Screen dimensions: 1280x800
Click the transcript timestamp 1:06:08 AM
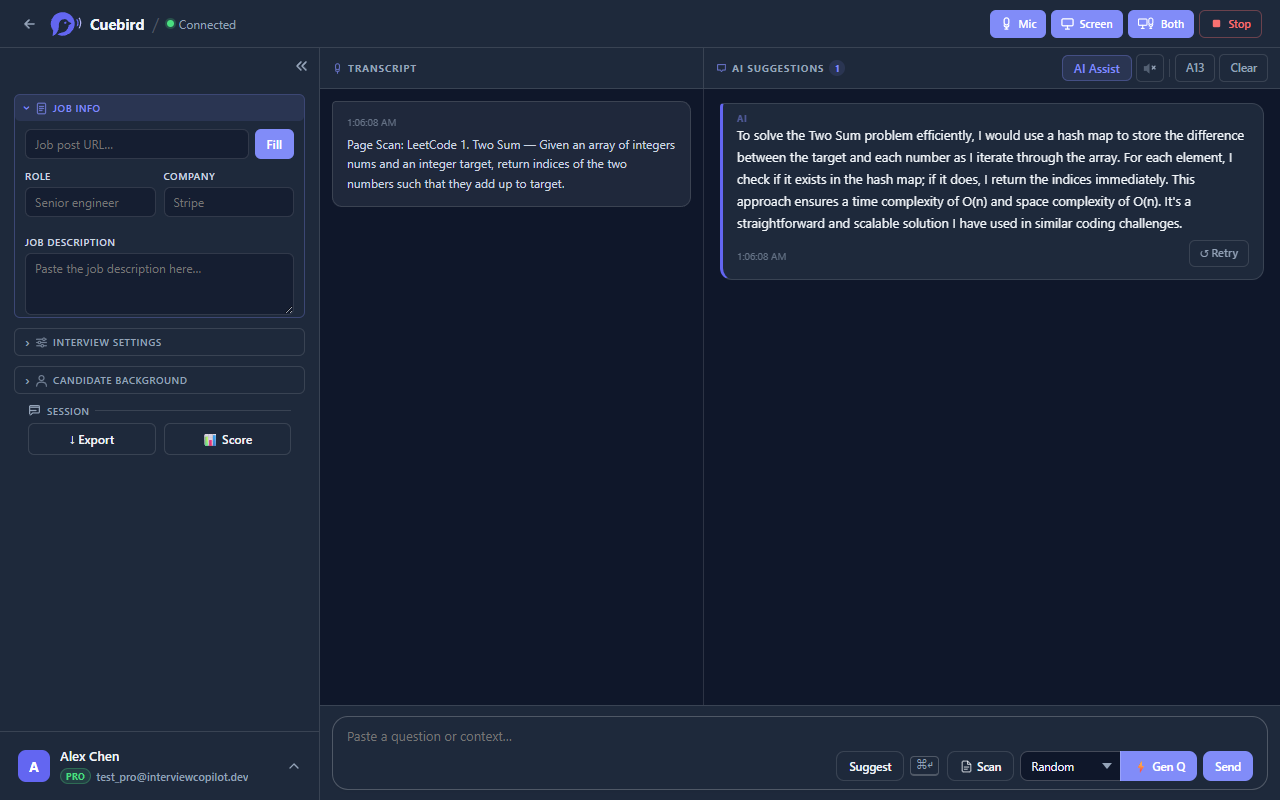(372, 122)
